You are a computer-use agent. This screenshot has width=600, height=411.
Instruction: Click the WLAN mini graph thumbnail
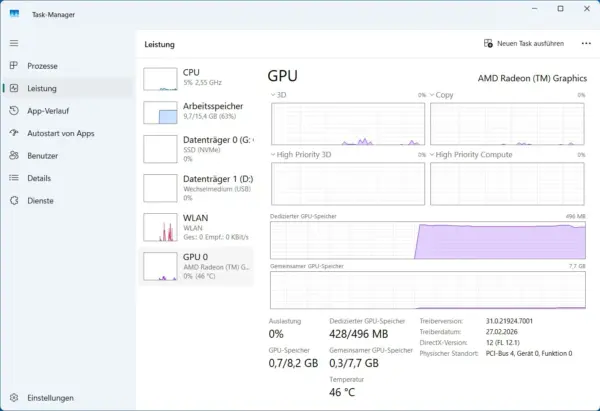(160, 227)
